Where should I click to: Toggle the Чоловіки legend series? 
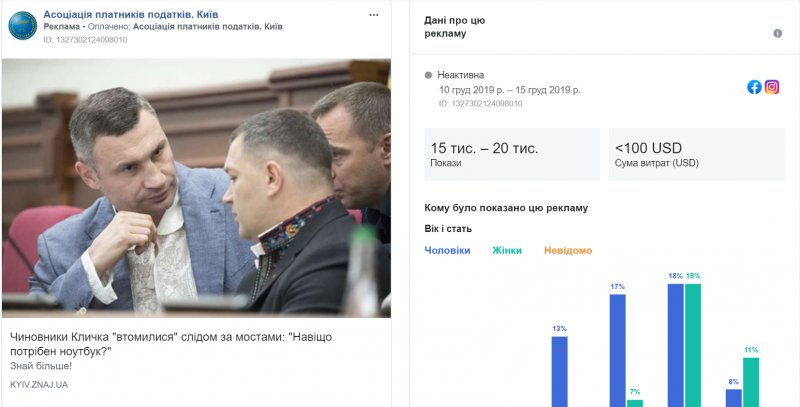[447, 250]
